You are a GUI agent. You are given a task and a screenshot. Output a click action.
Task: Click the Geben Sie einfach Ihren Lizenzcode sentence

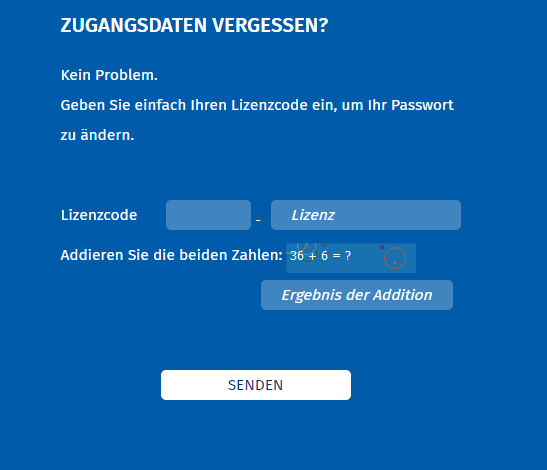[x=257, y=105]
